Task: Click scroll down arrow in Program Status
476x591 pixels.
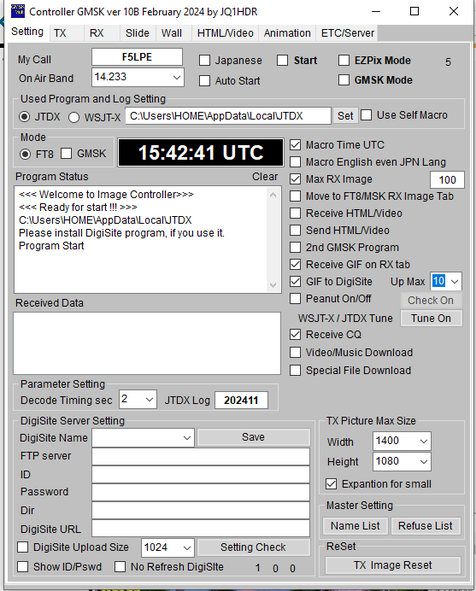Action: coord(273,285)
